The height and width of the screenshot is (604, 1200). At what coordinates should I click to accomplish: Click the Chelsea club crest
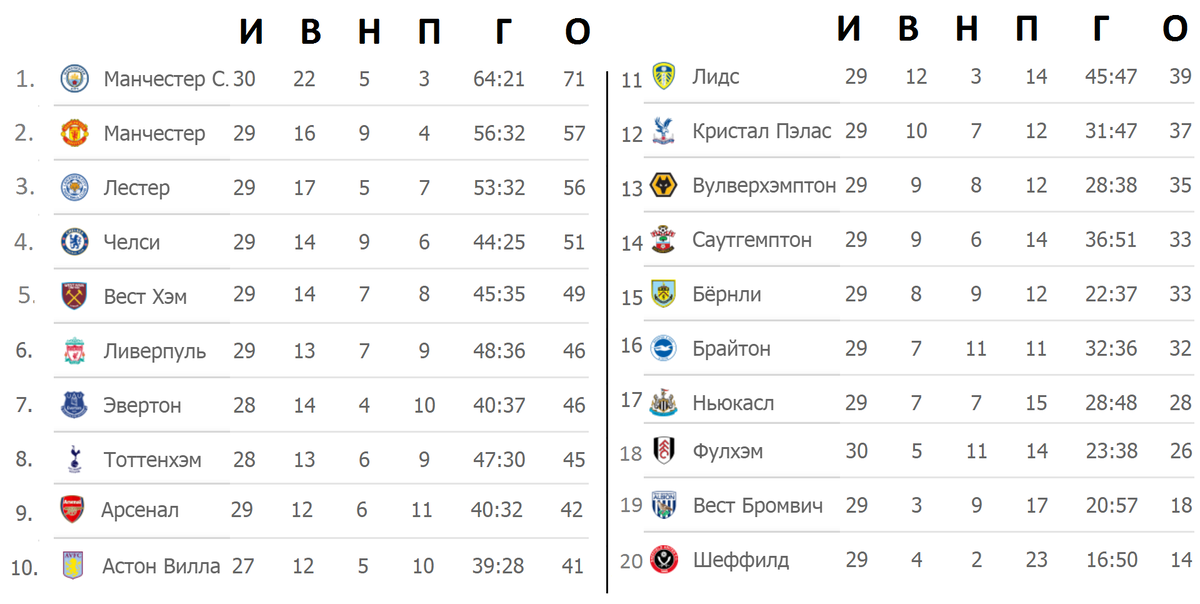75,242
